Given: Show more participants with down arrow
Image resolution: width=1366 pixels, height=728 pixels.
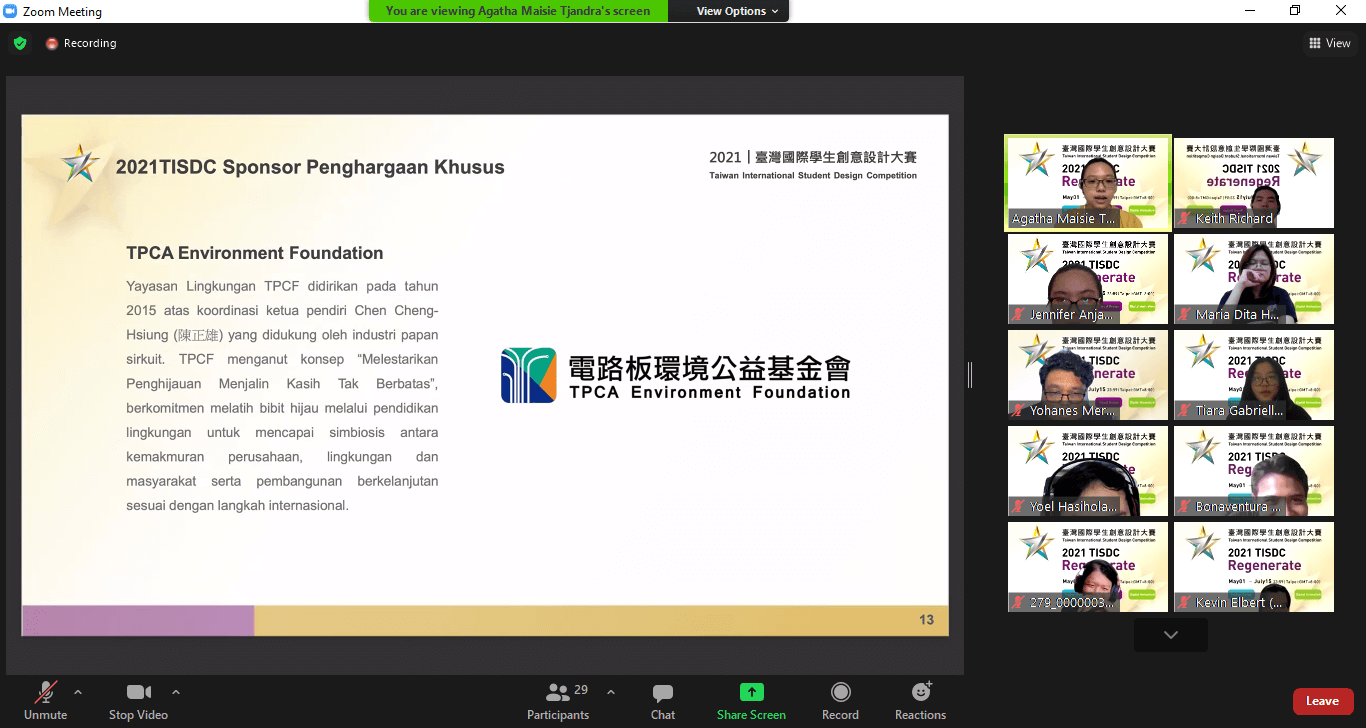Looking at the screenshot, I should pyautogui.click(x=1170, y=635).
